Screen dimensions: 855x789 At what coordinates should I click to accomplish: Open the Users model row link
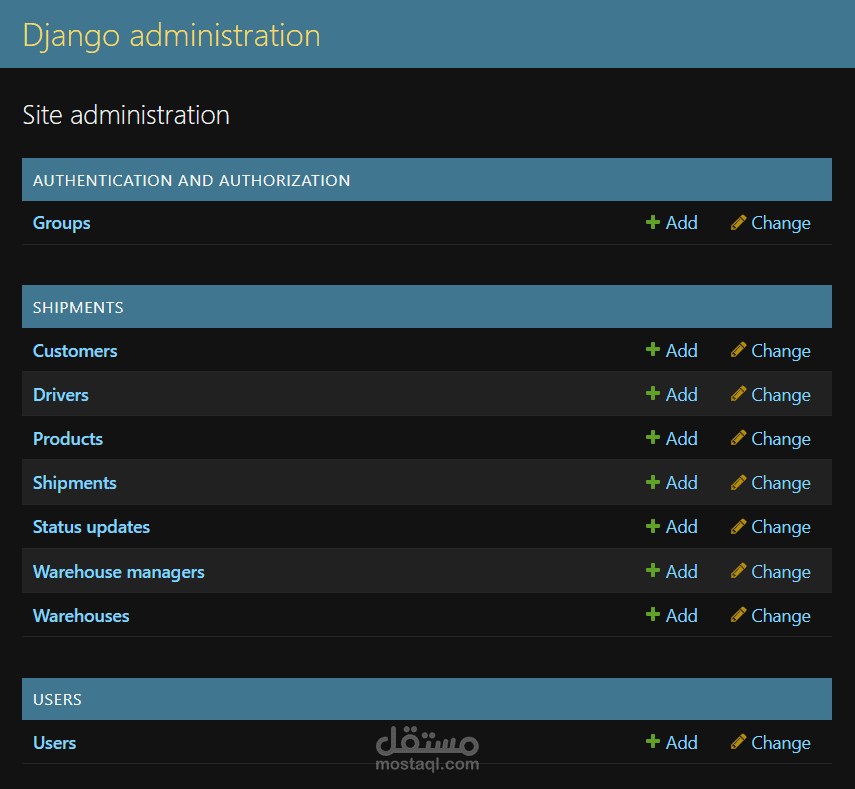click(x=55, y=743)
